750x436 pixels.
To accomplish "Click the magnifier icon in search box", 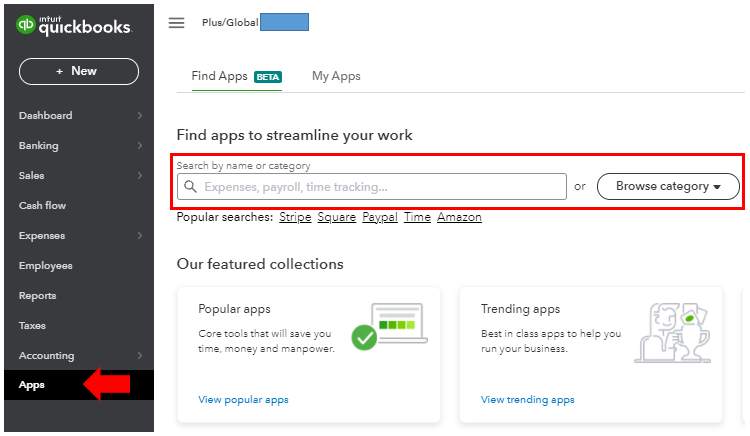I will tap(190, 186).
